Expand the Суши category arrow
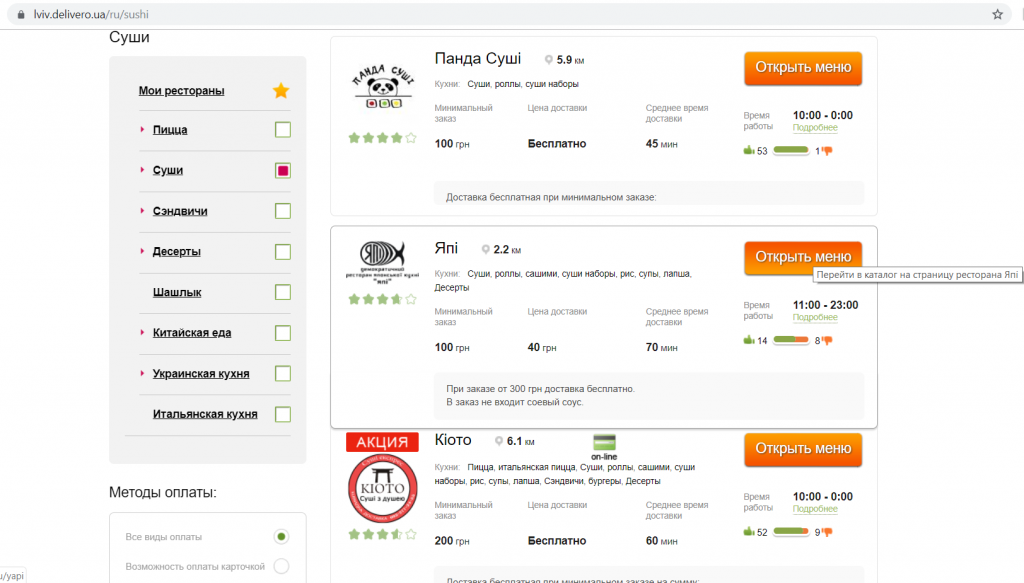This screenshot has height=583, width=1024. click(x=142, y=170)
